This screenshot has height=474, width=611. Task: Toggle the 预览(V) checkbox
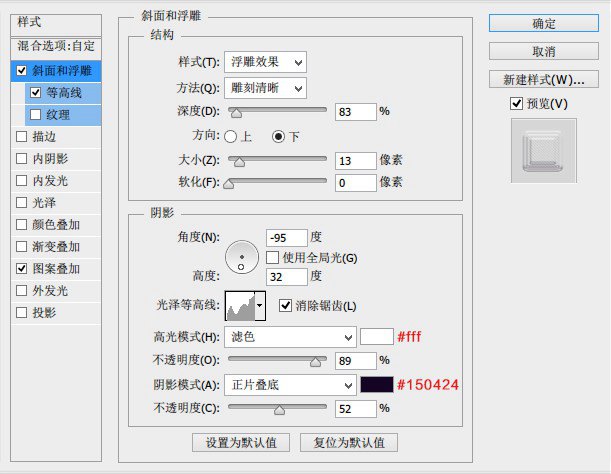click(x=516, y=103)
